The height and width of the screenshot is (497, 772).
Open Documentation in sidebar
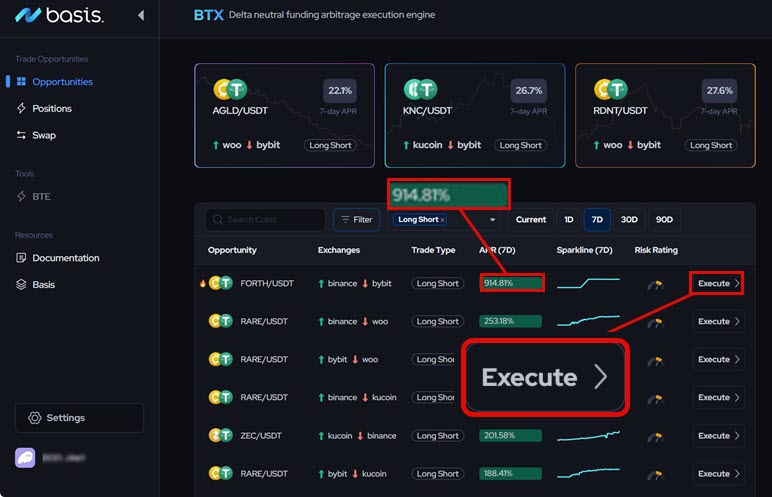tap(65, 258)
